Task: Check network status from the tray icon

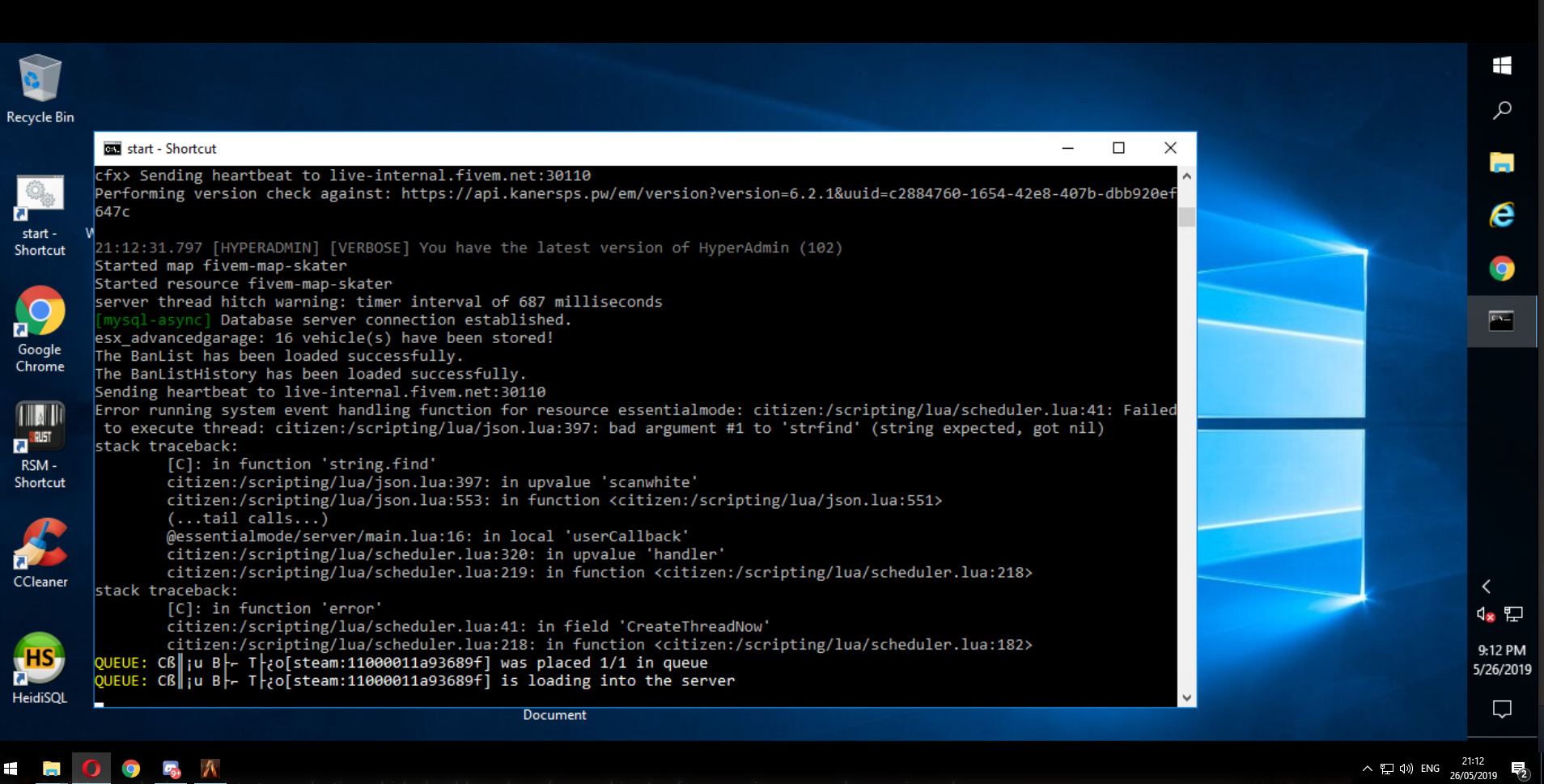Action: (1386, 769)
